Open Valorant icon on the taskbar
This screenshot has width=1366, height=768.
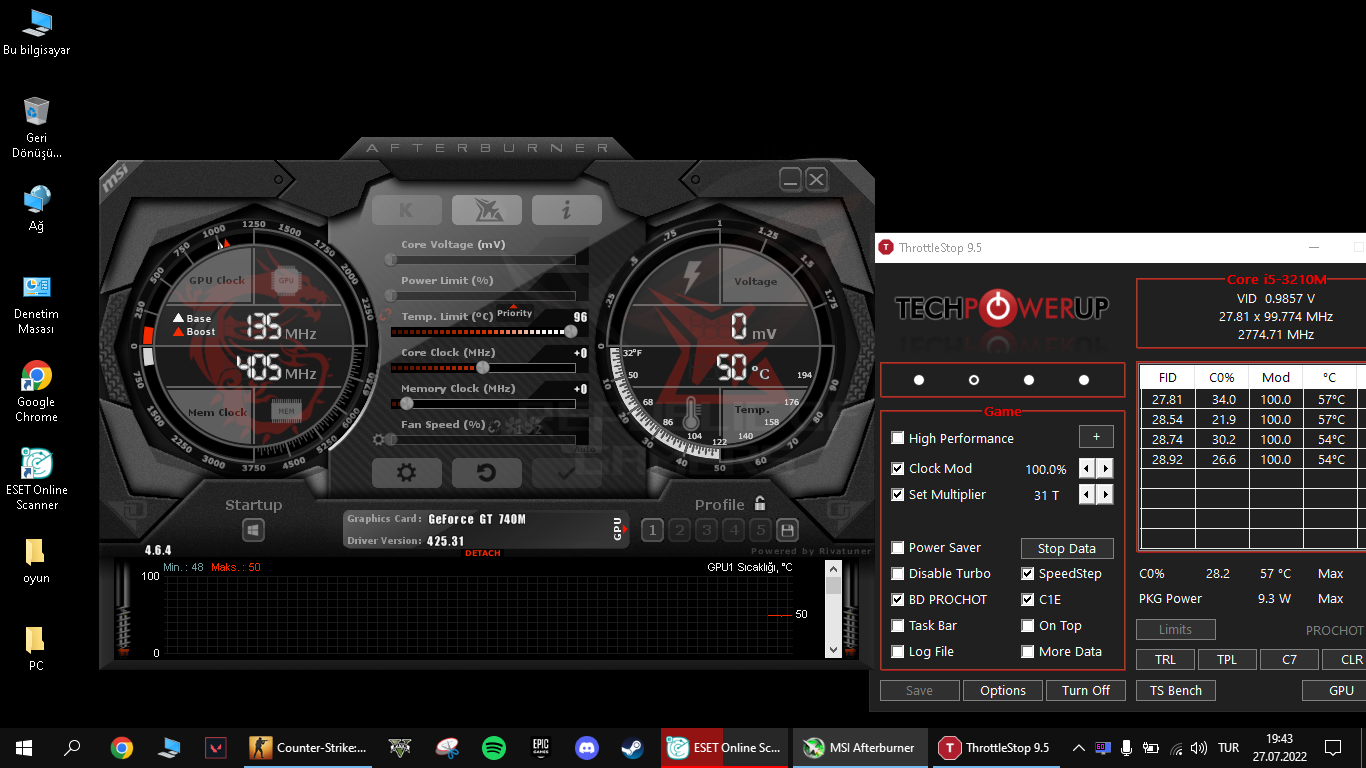click(216, 747)
